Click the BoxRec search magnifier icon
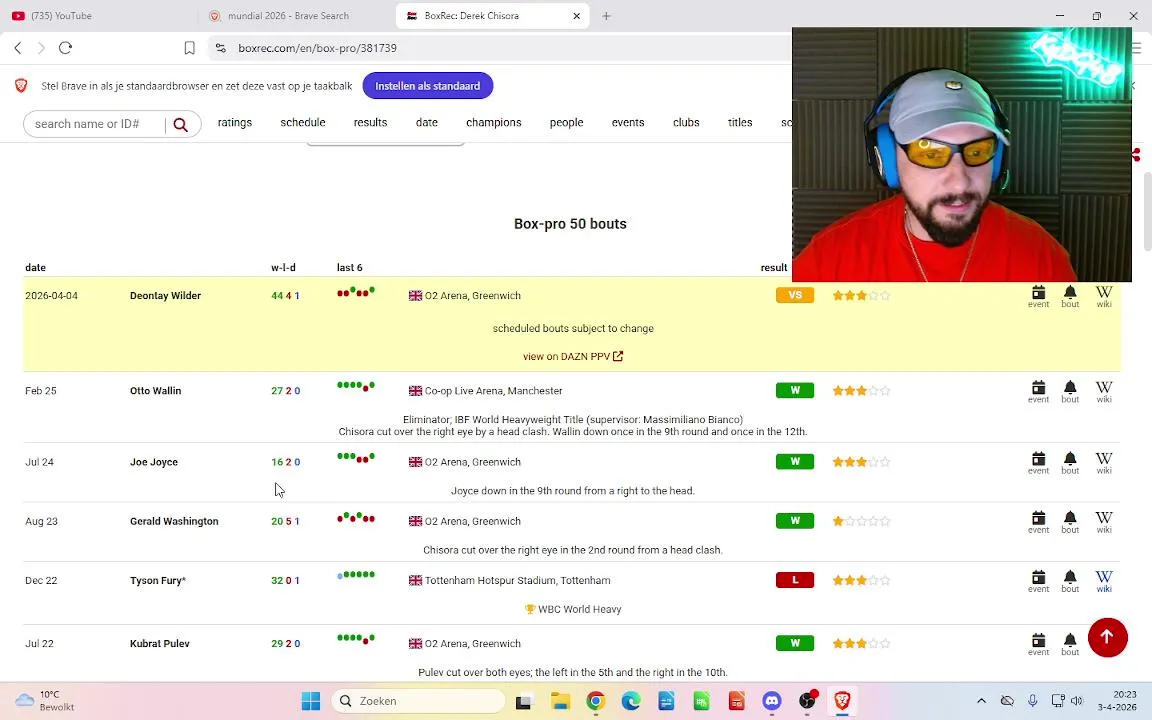This screenshot has width=1152, height=720. tap(181, 124)
